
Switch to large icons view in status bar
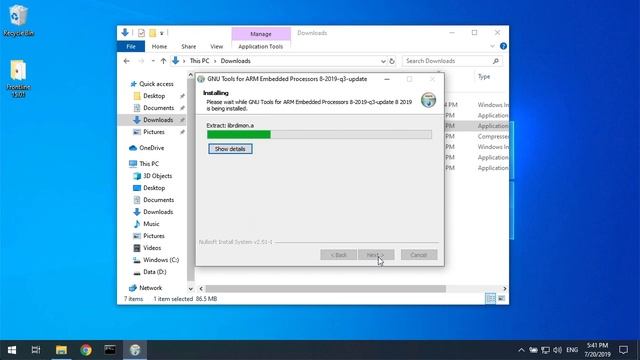(502, 299)
